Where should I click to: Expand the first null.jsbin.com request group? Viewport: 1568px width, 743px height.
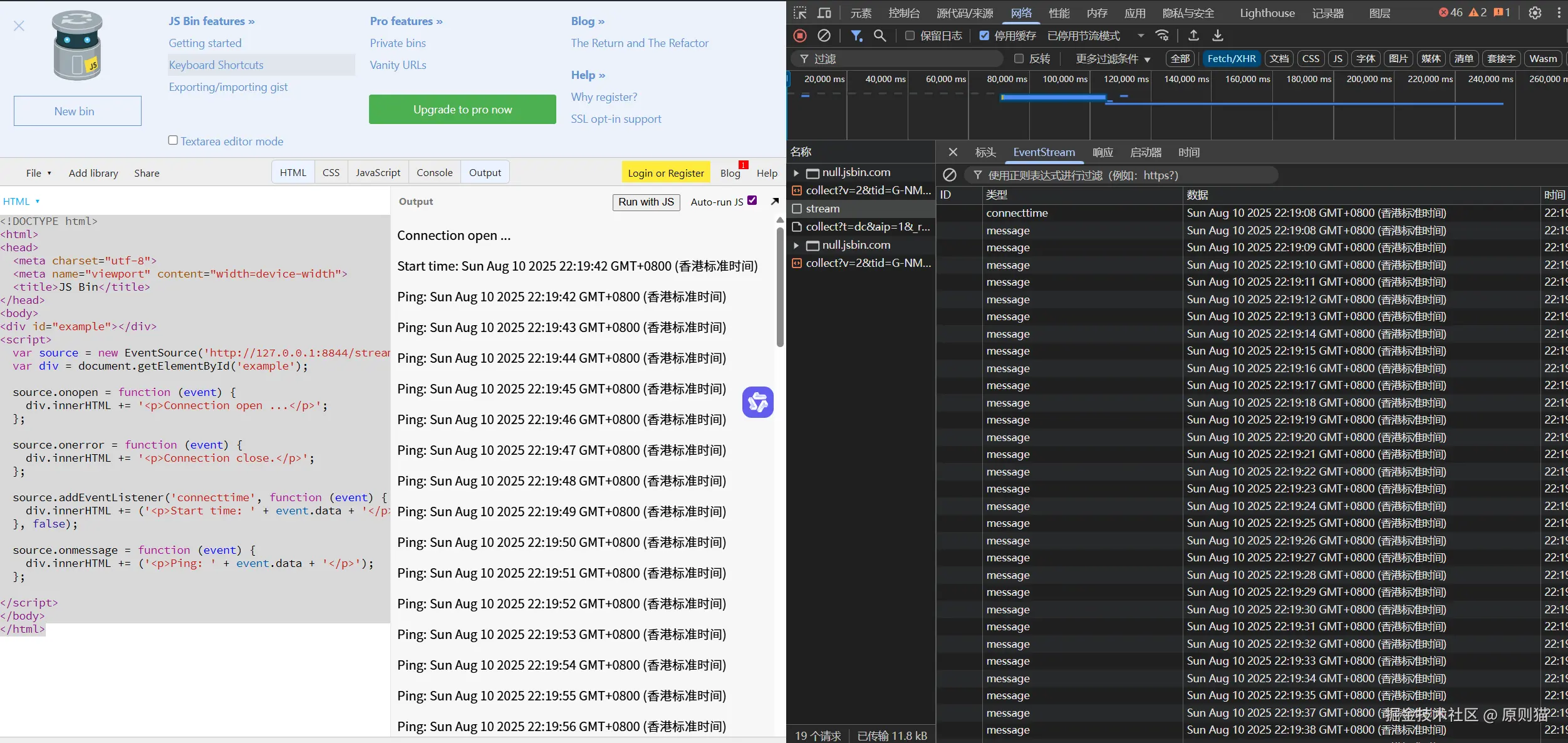point(796,173)
